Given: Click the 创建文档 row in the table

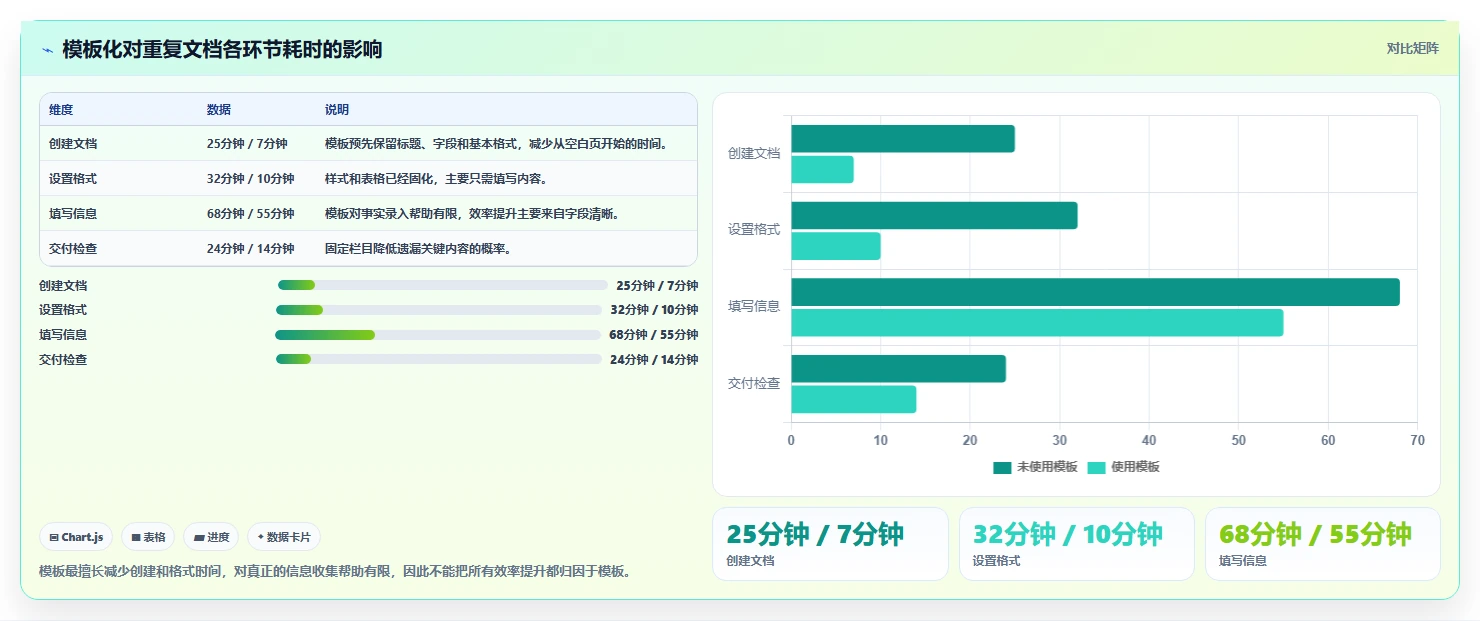Looking at the screenshot, I should [x=368, y=144].
